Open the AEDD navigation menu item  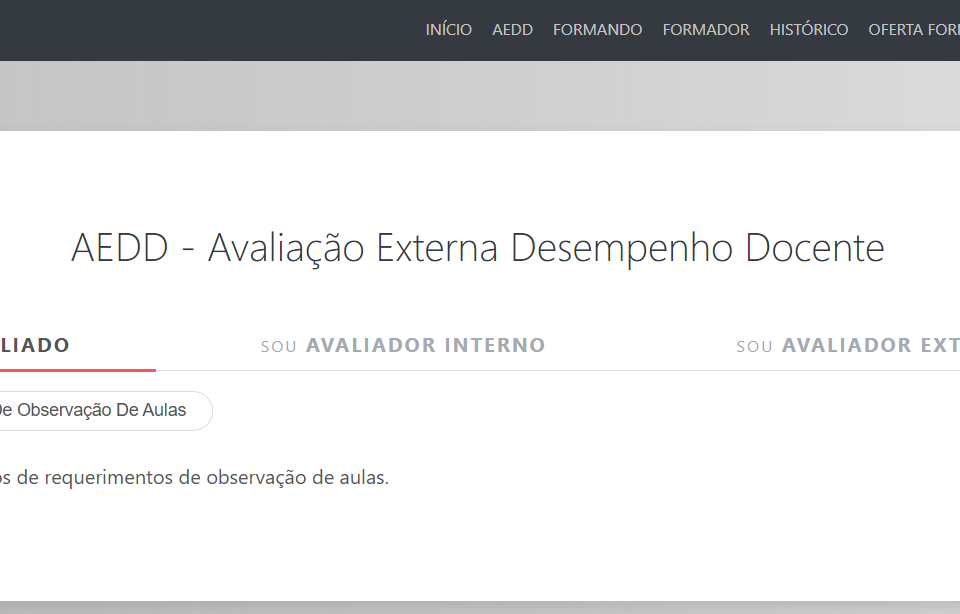tap(512, 30)
